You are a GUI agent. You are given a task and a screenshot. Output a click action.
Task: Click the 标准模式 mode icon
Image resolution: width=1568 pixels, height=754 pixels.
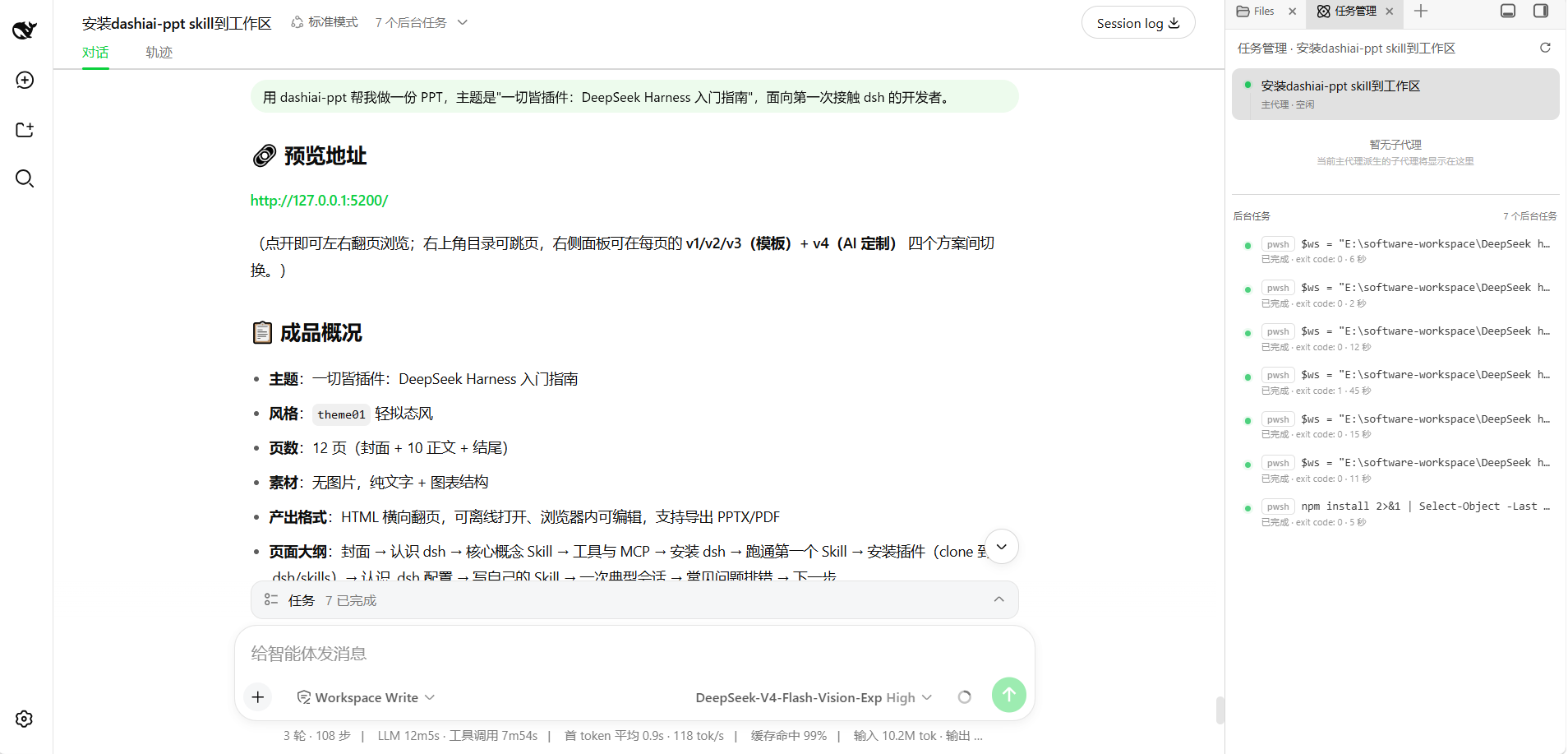coord(297,22)
